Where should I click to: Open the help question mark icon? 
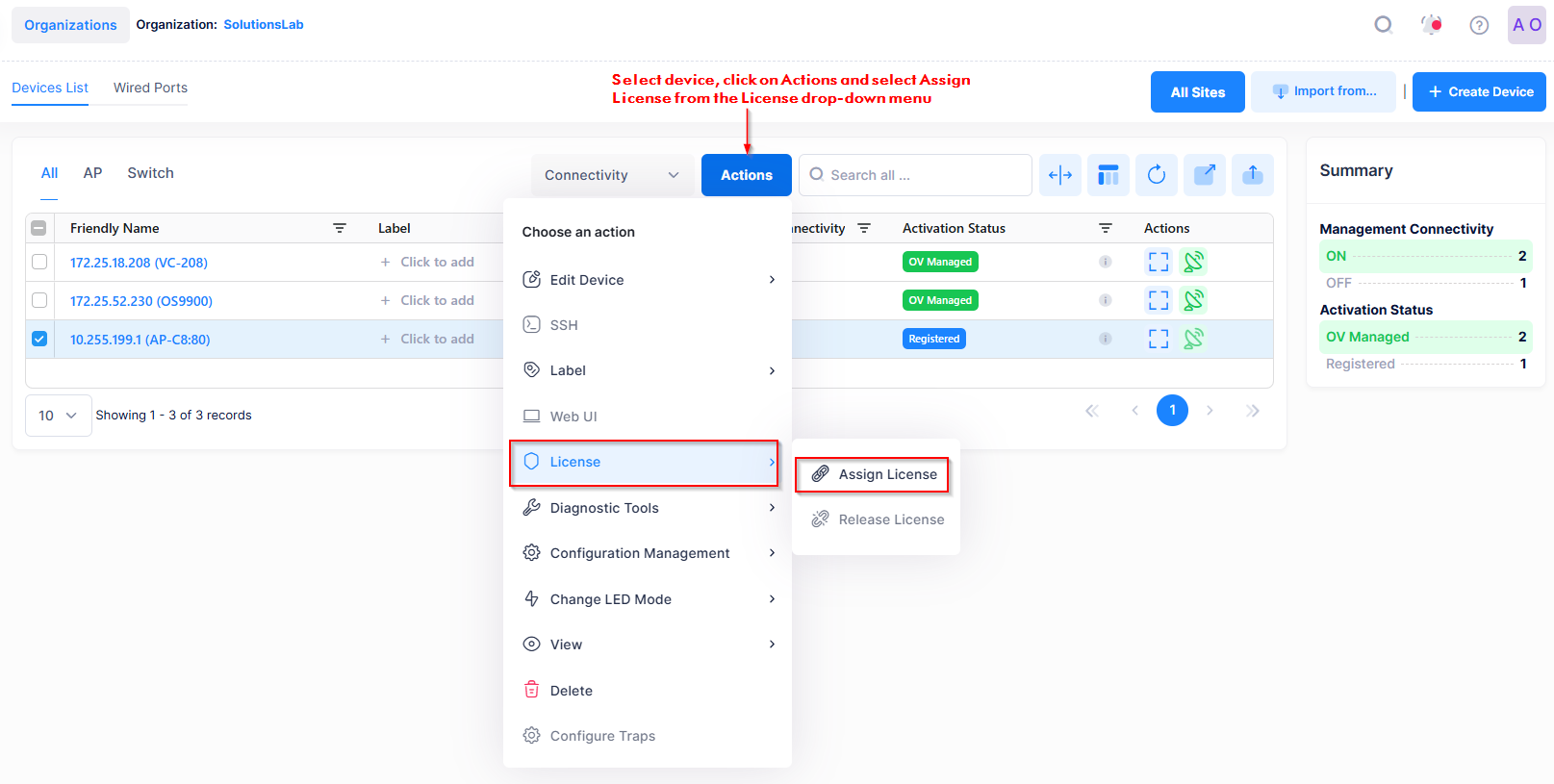(1479, 25)
